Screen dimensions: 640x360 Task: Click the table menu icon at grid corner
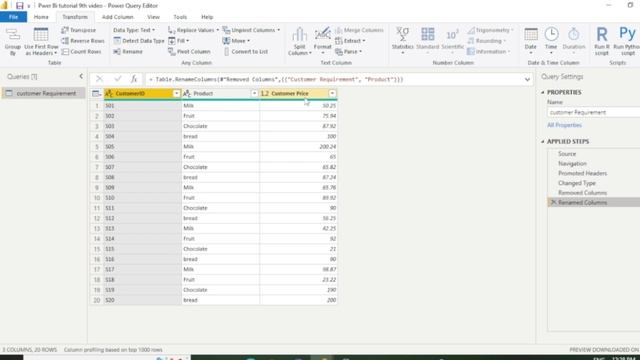coord(96,93)
